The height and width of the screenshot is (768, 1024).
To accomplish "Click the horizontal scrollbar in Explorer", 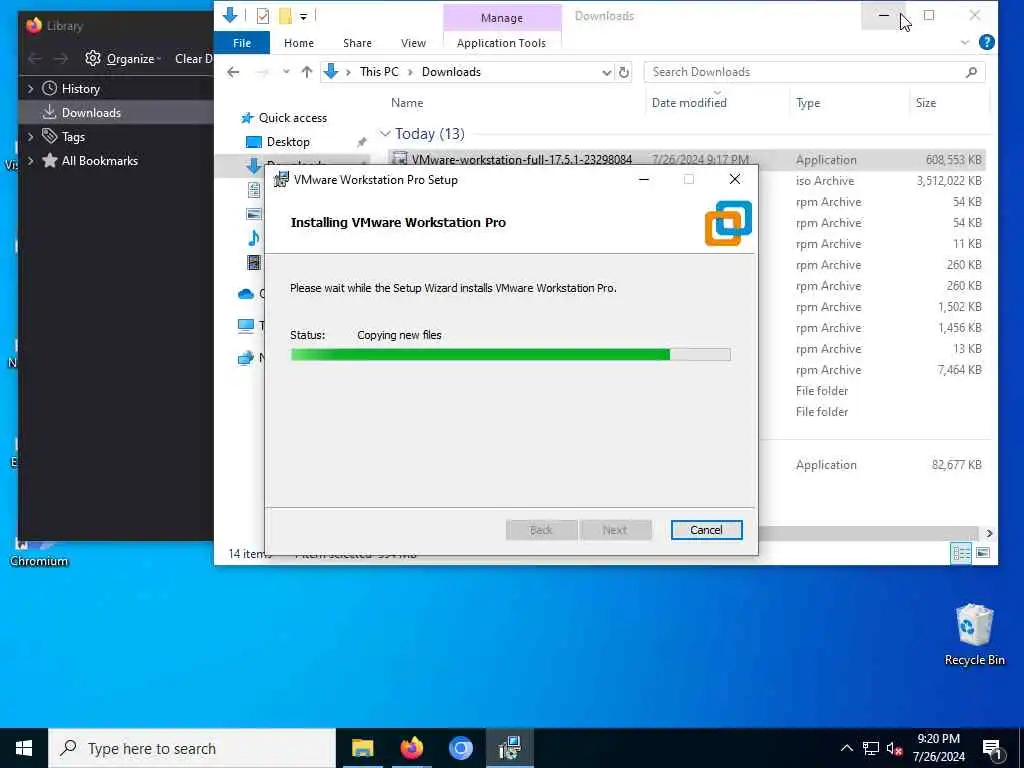I will coord(868,533).
